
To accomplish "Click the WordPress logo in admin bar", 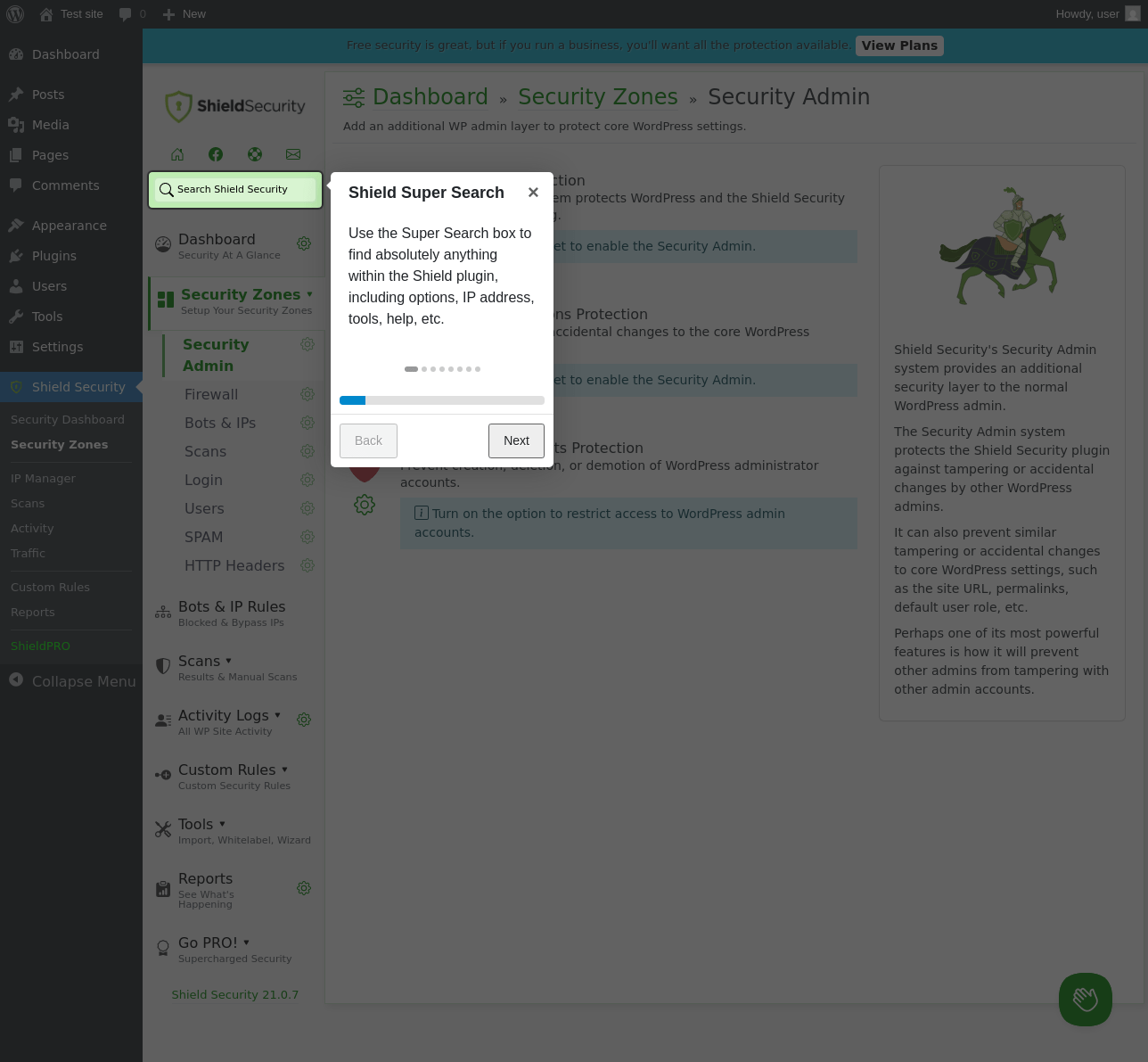I will coord(15,14).
